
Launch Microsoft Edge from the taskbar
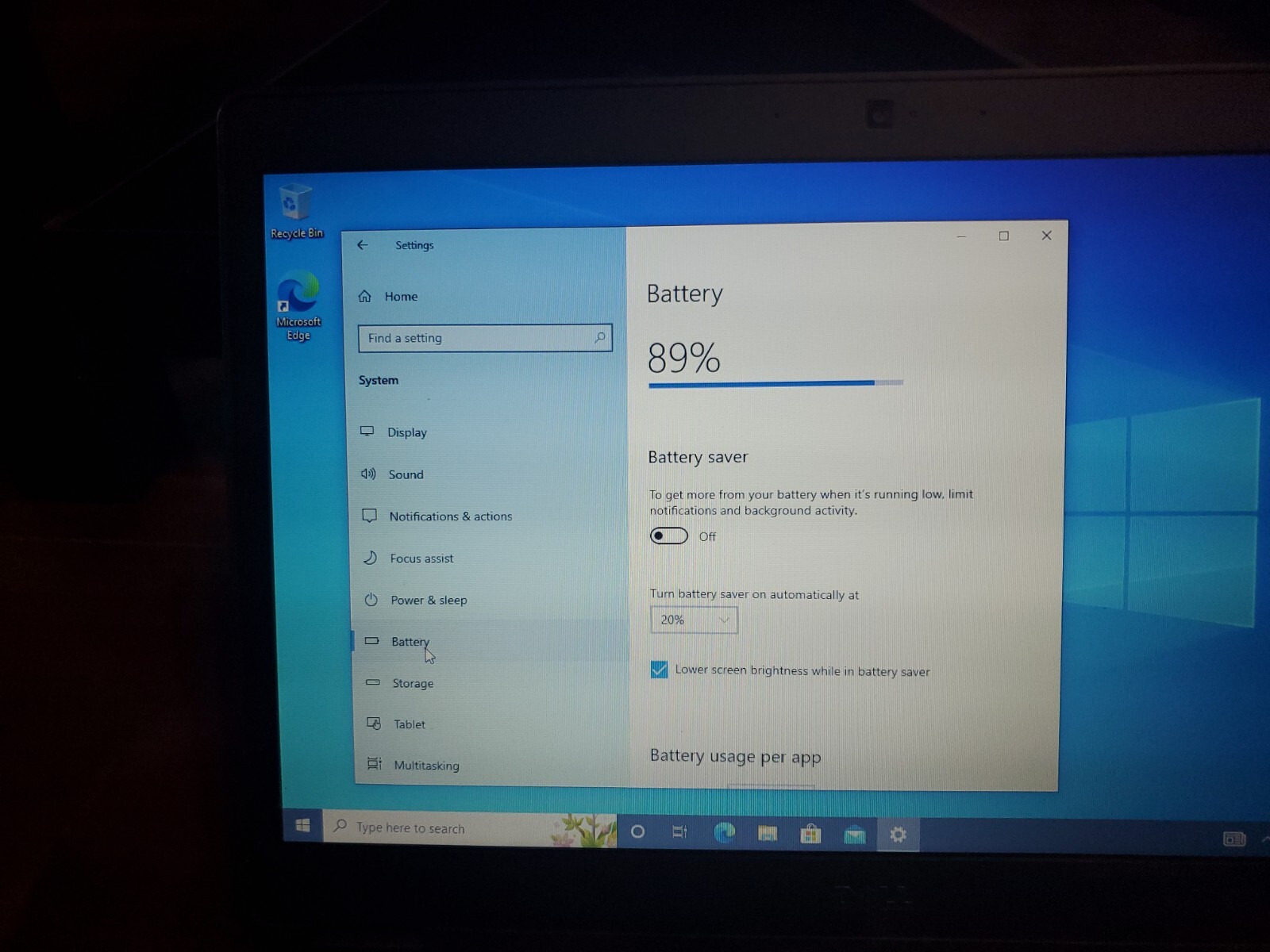(724, 833)
